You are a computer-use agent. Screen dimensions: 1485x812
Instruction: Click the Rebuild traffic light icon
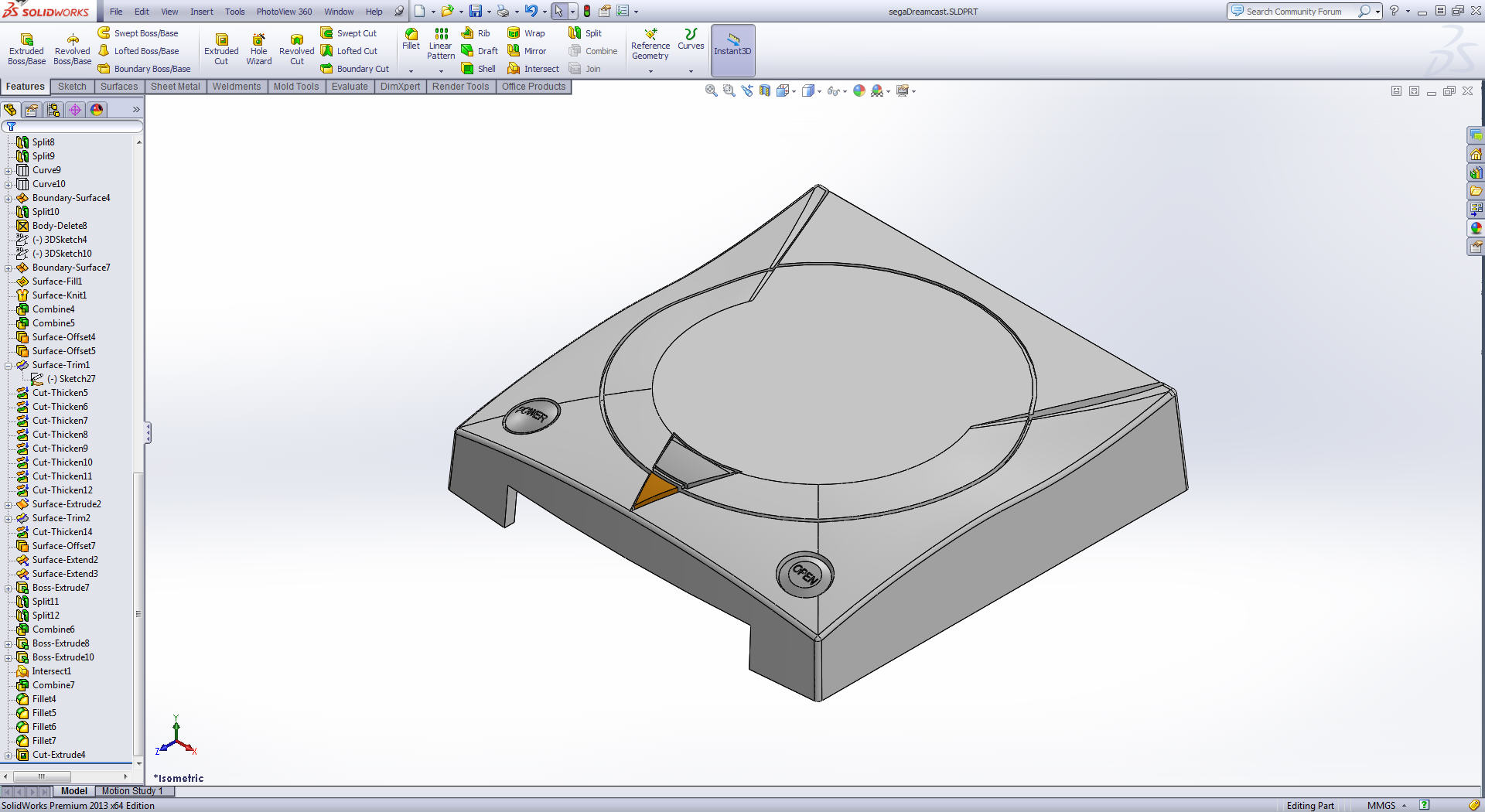tap(587, 12)
